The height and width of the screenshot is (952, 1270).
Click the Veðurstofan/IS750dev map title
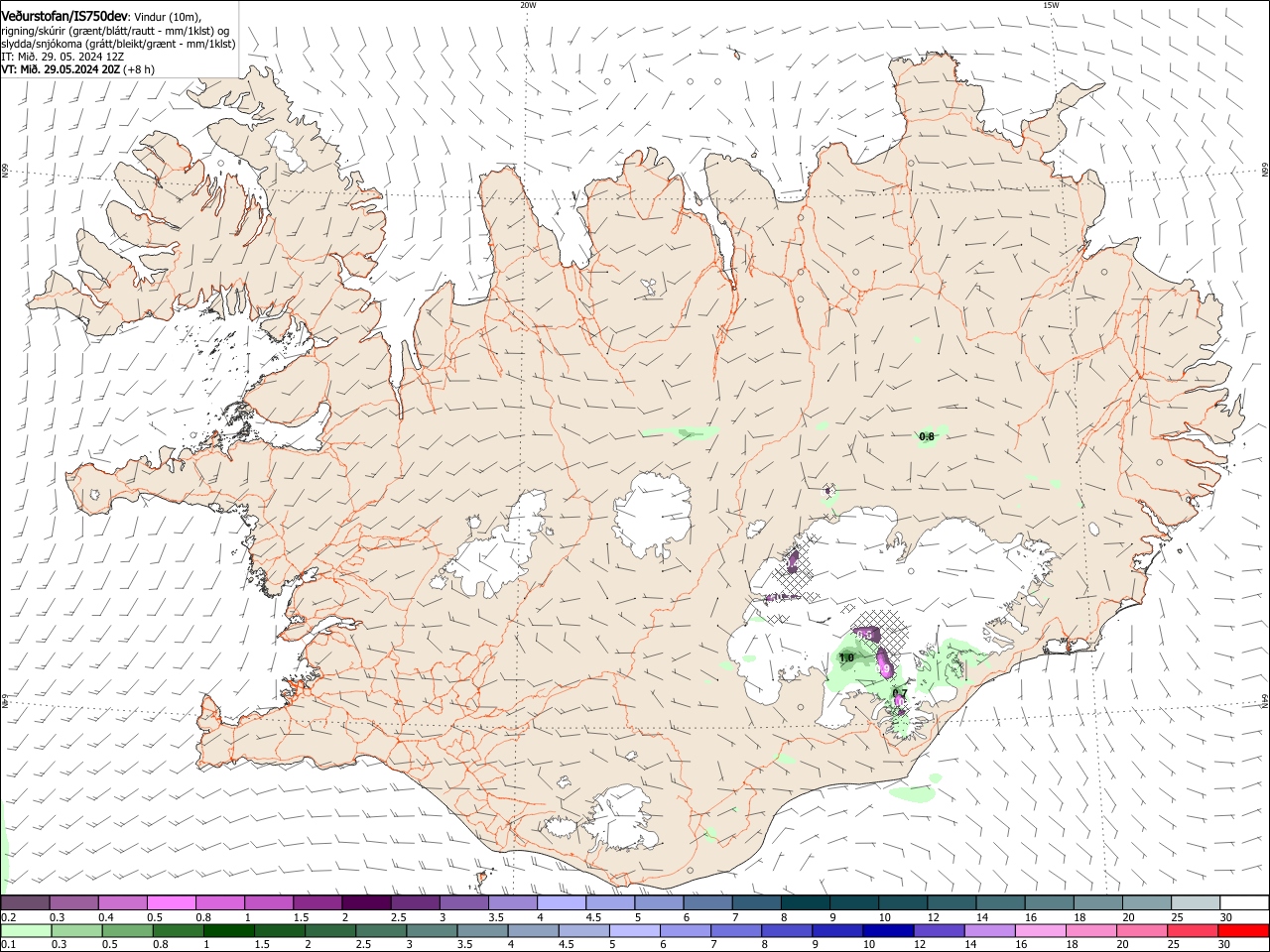pyautogui.click(x=65, y=17)
